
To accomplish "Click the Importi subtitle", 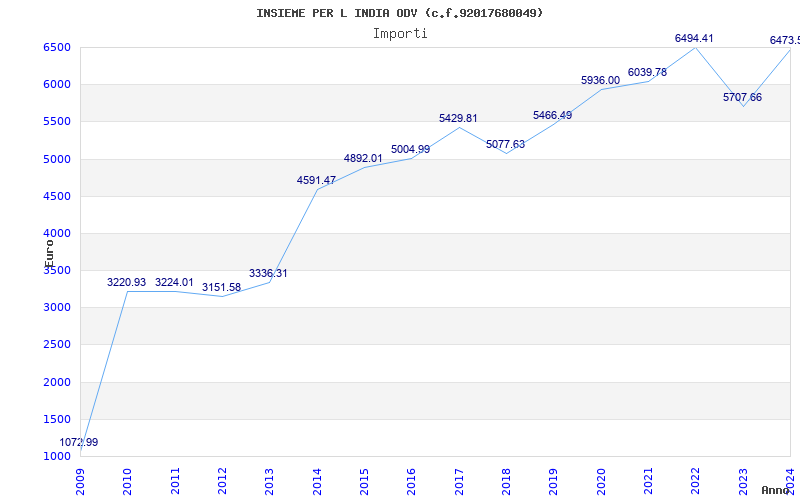I will [400, 34].
